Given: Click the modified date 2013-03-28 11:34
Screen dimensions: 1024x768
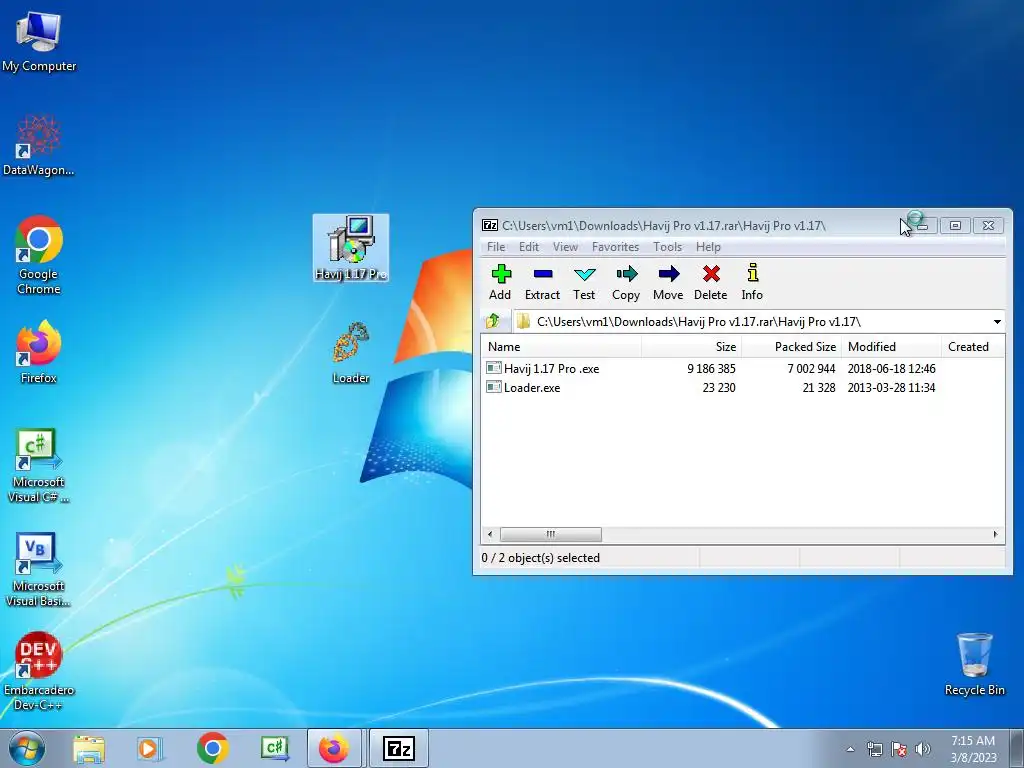Looking at the screenshot, I should pyautogui.click(x=891, y=387).
